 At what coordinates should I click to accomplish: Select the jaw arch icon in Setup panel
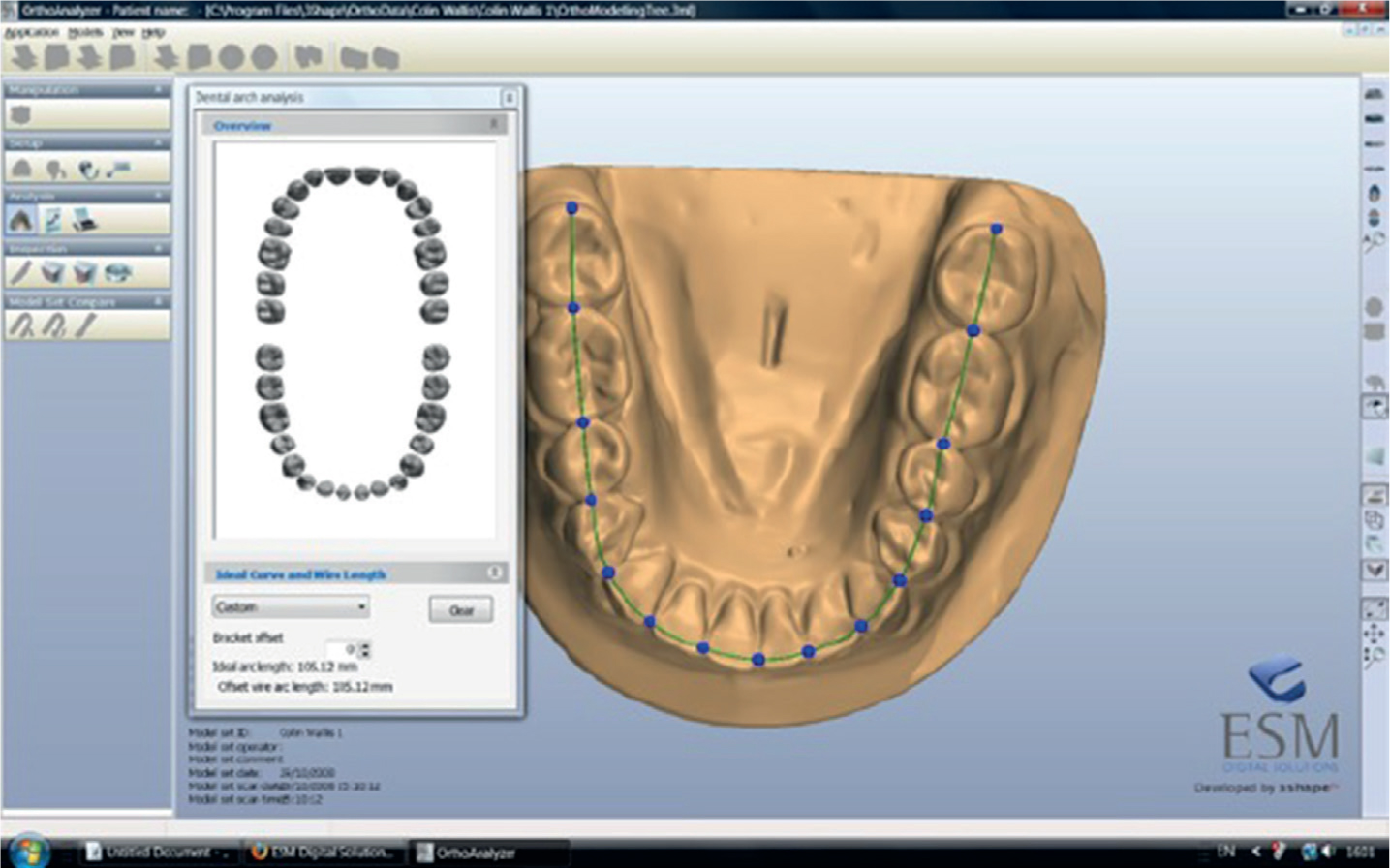coord(21,169)
